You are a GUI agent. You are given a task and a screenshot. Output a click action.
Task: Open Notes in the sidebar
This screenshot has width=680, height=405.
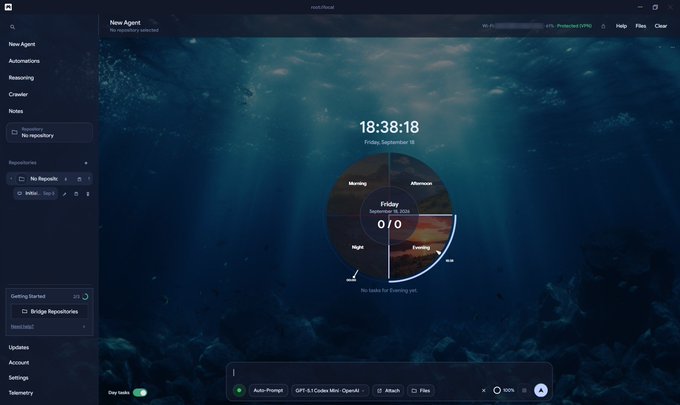pos(16,111)
